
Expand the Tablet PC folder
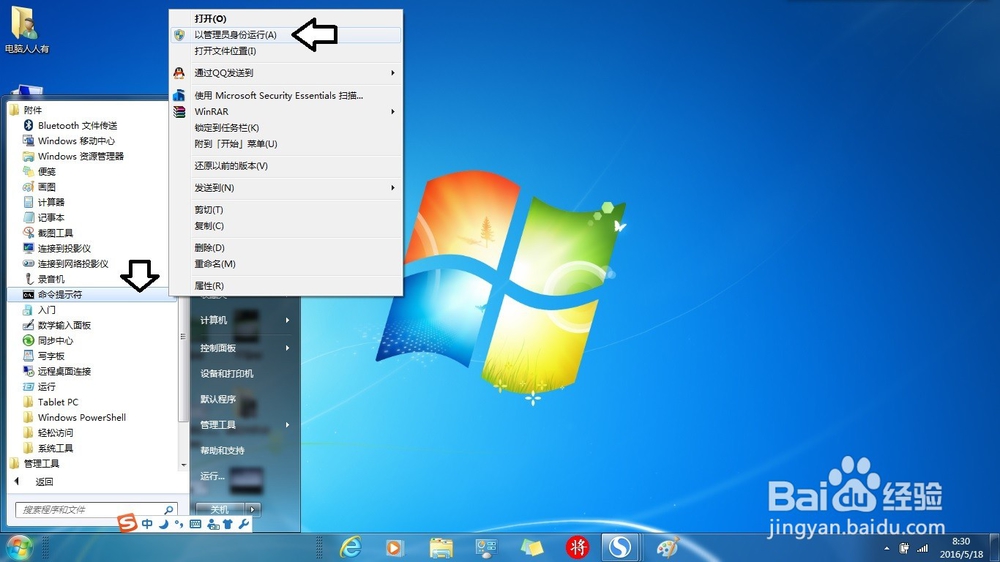51,402
